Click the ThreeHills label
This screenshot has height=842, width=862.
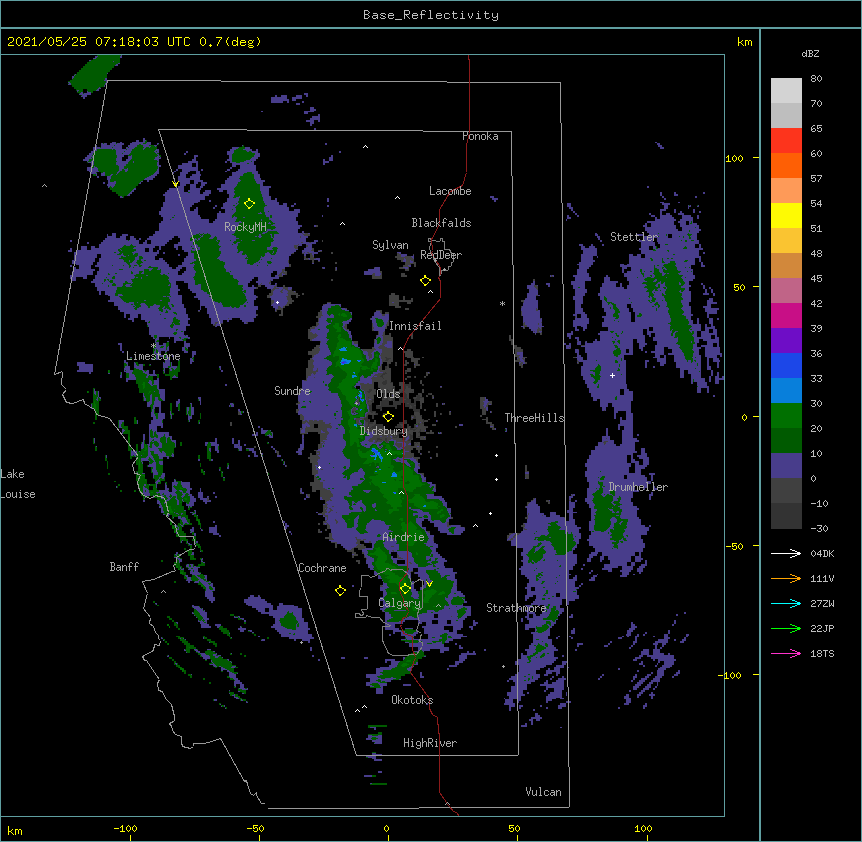point(534,418)
